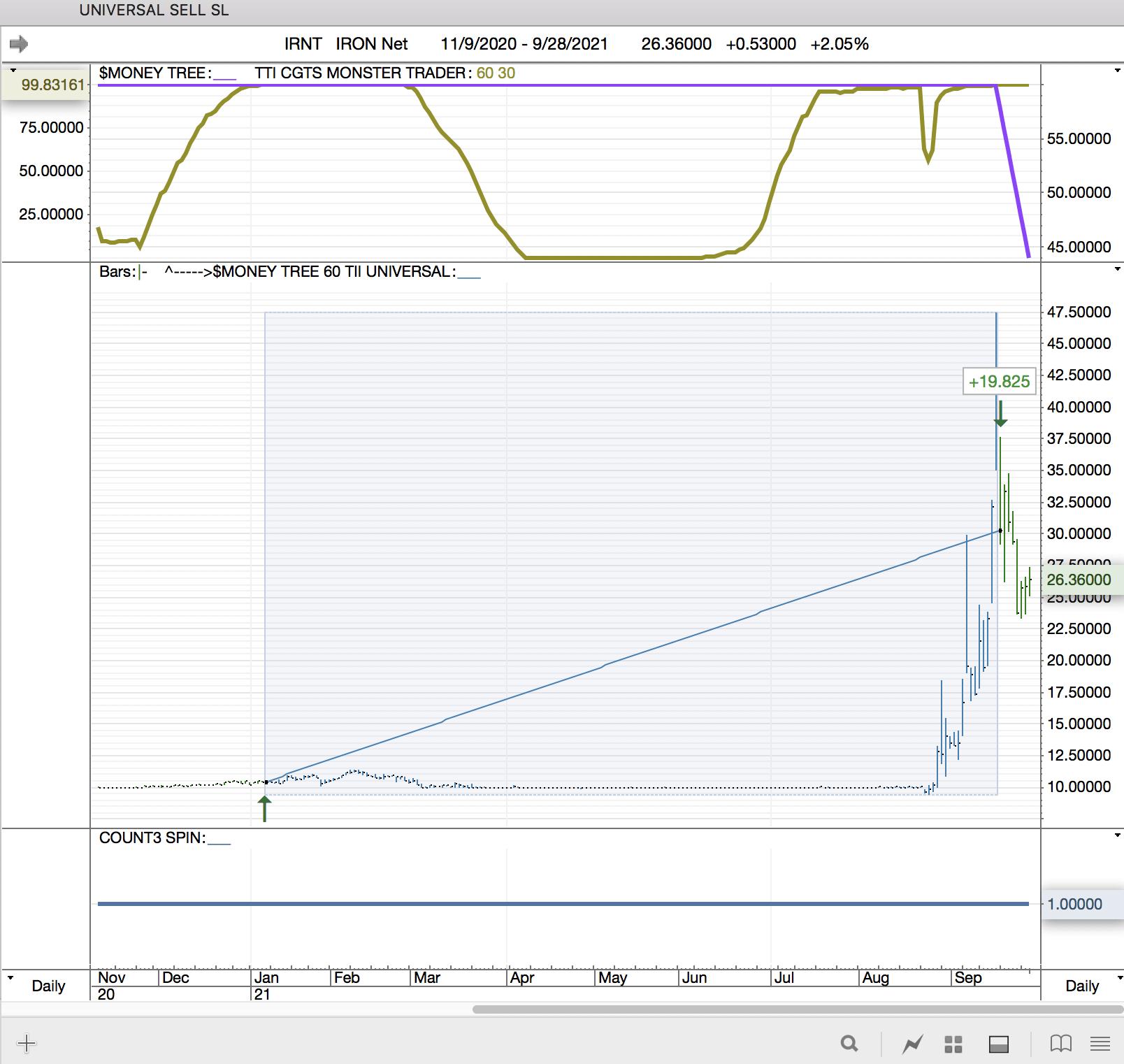Switch to the four-square grid view

953,1044
